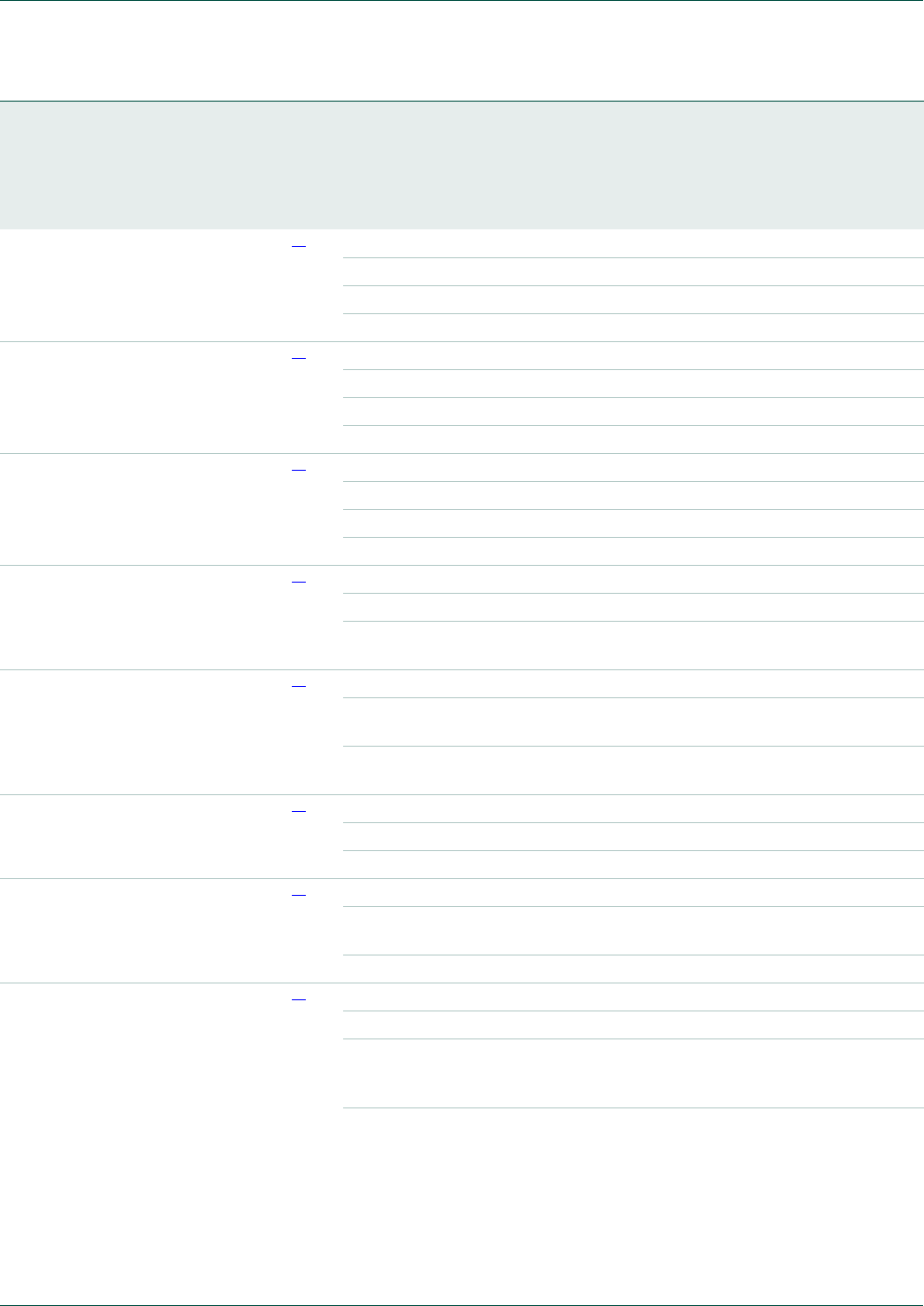
Task: Click the blank white strip above the gray header
Action: (462, 51)
